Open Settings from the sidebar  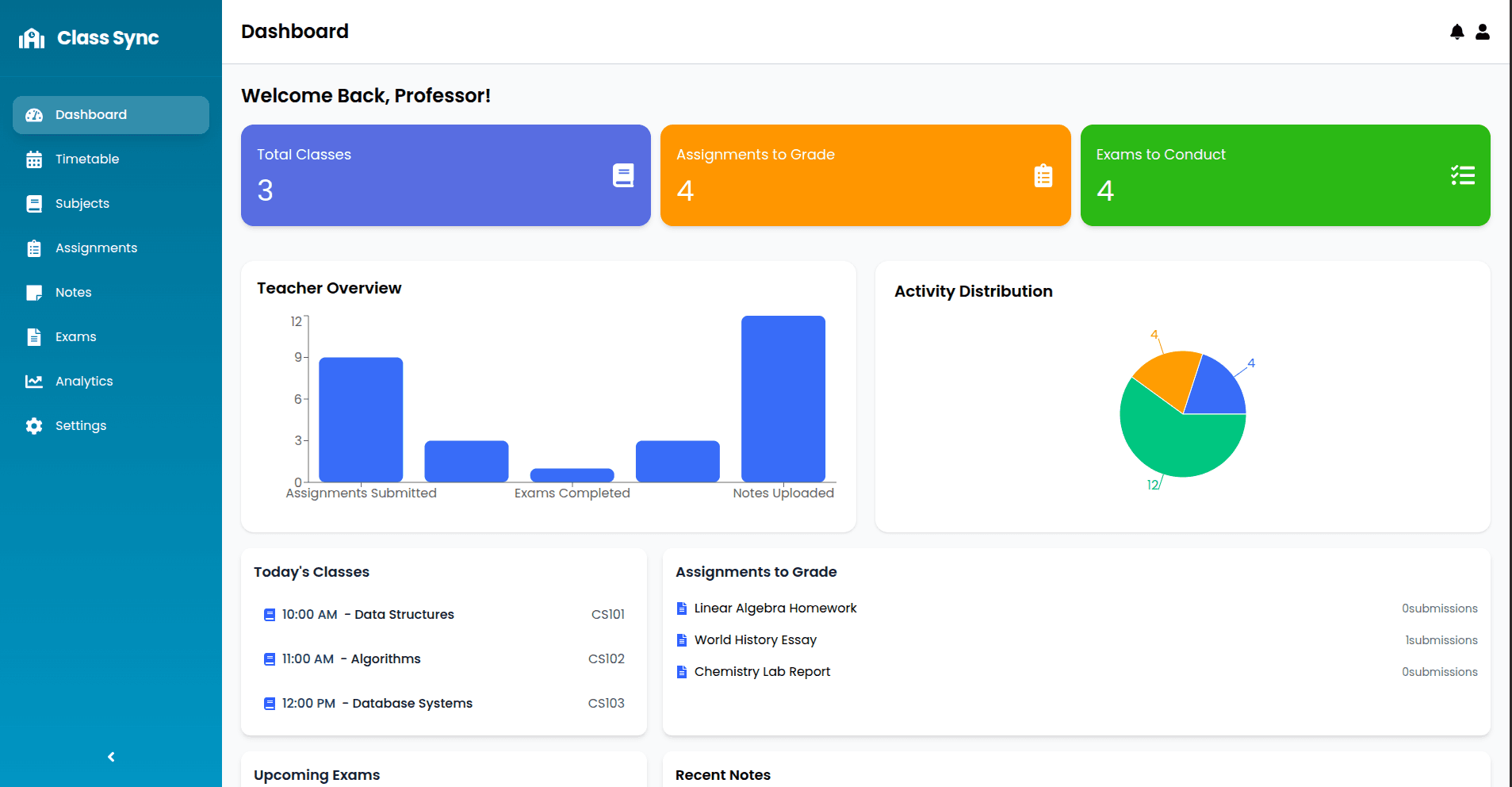click(80, 426)
